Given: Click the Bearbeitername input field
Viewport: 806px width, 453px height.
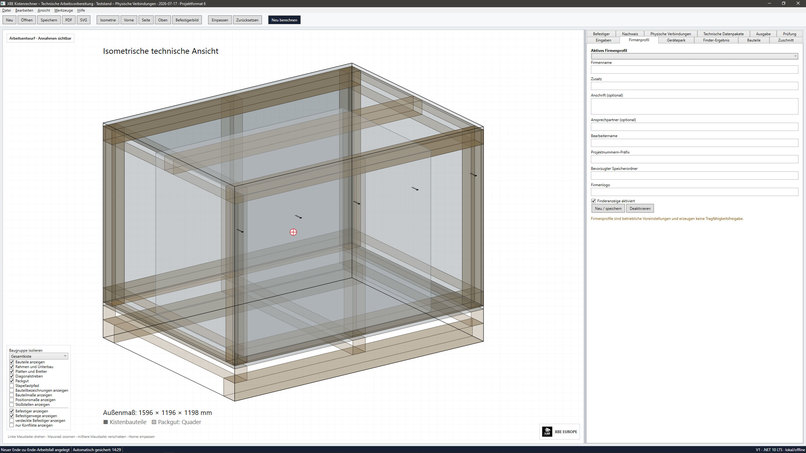Looking at the screenshot, I should coord(694,143).
